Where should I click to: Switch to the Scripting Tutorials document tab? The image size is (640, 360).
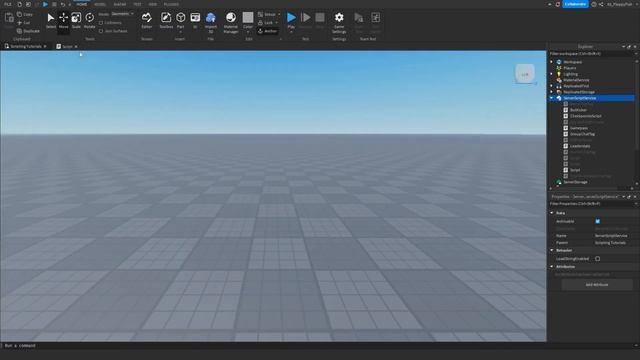pyautogui.click(x=25, y=47)
